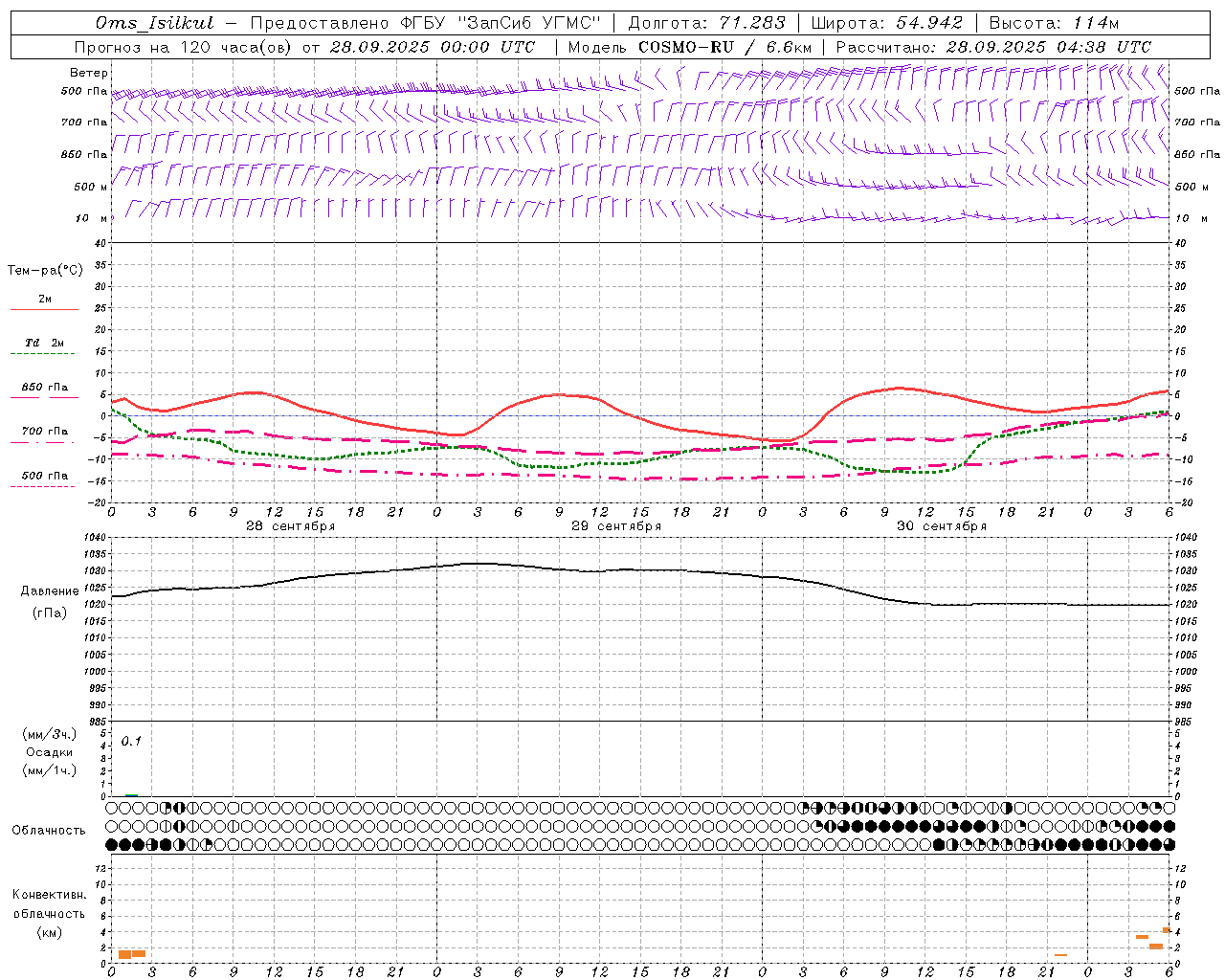Click the (гПа) pressure unit label
The height and width of the screenshot is (980, 1225).
50,612
